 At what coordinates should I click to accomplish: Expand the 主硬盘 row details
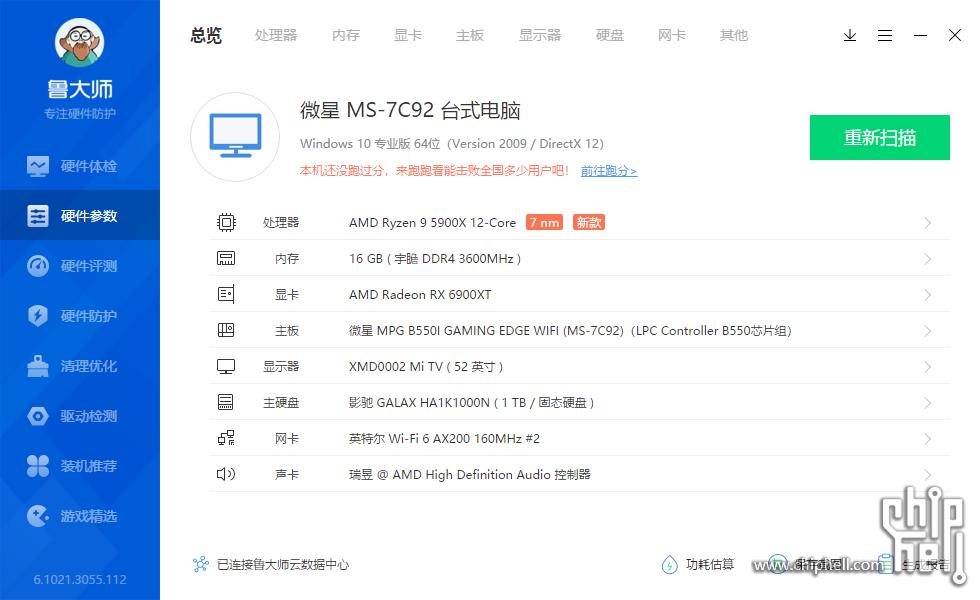[x=928, y=402]
